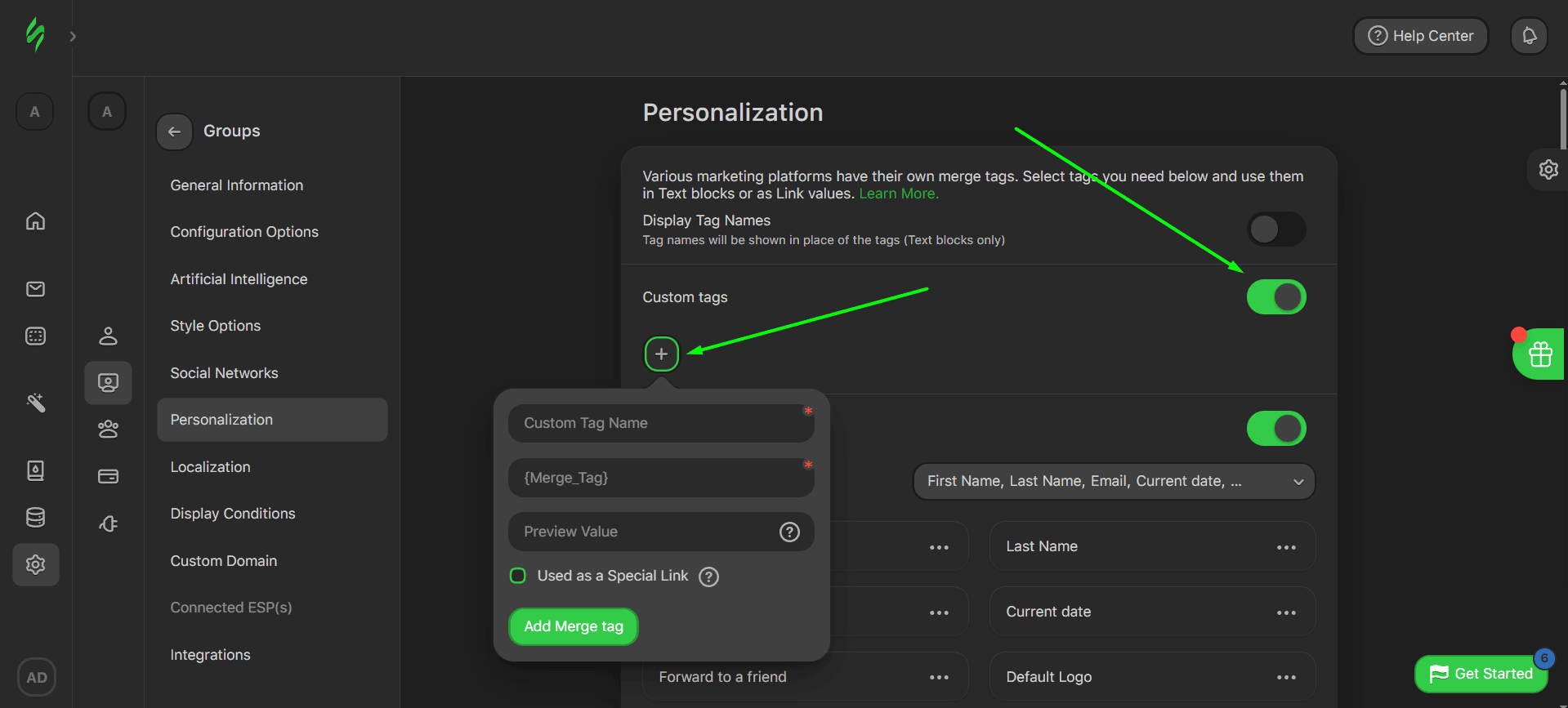This screenshot has width=1568, height=708.
Task: Open the Help Center
Action: point(1420,36)
